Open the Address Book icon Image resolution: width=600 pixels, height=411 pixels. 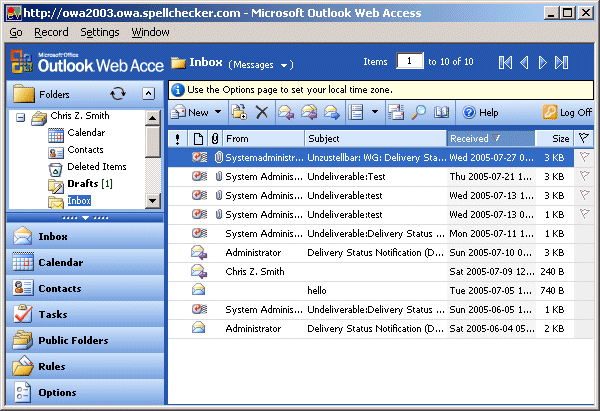[441, 113]
